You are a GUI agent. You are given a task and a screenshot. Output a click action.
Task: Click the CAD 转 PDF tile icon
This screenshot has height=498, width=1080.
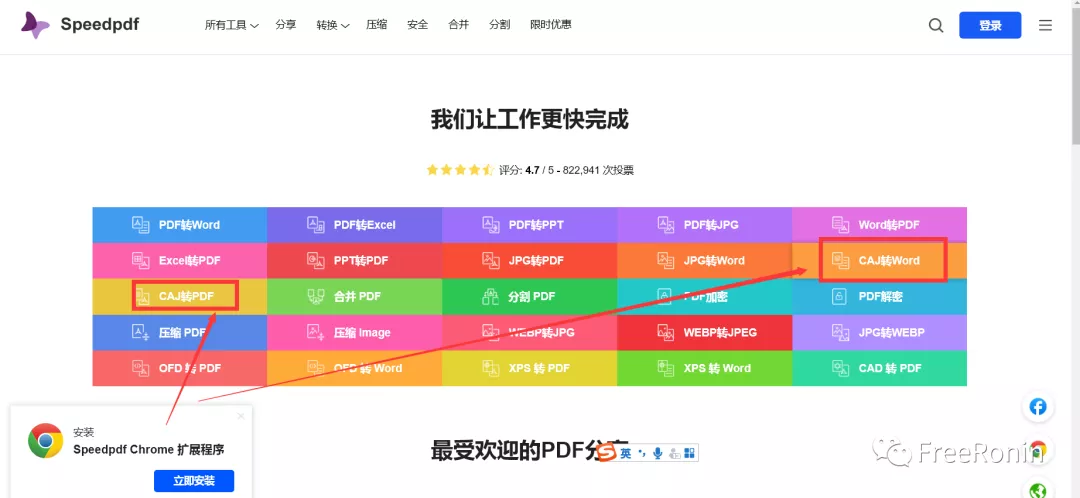pos(840,368)
